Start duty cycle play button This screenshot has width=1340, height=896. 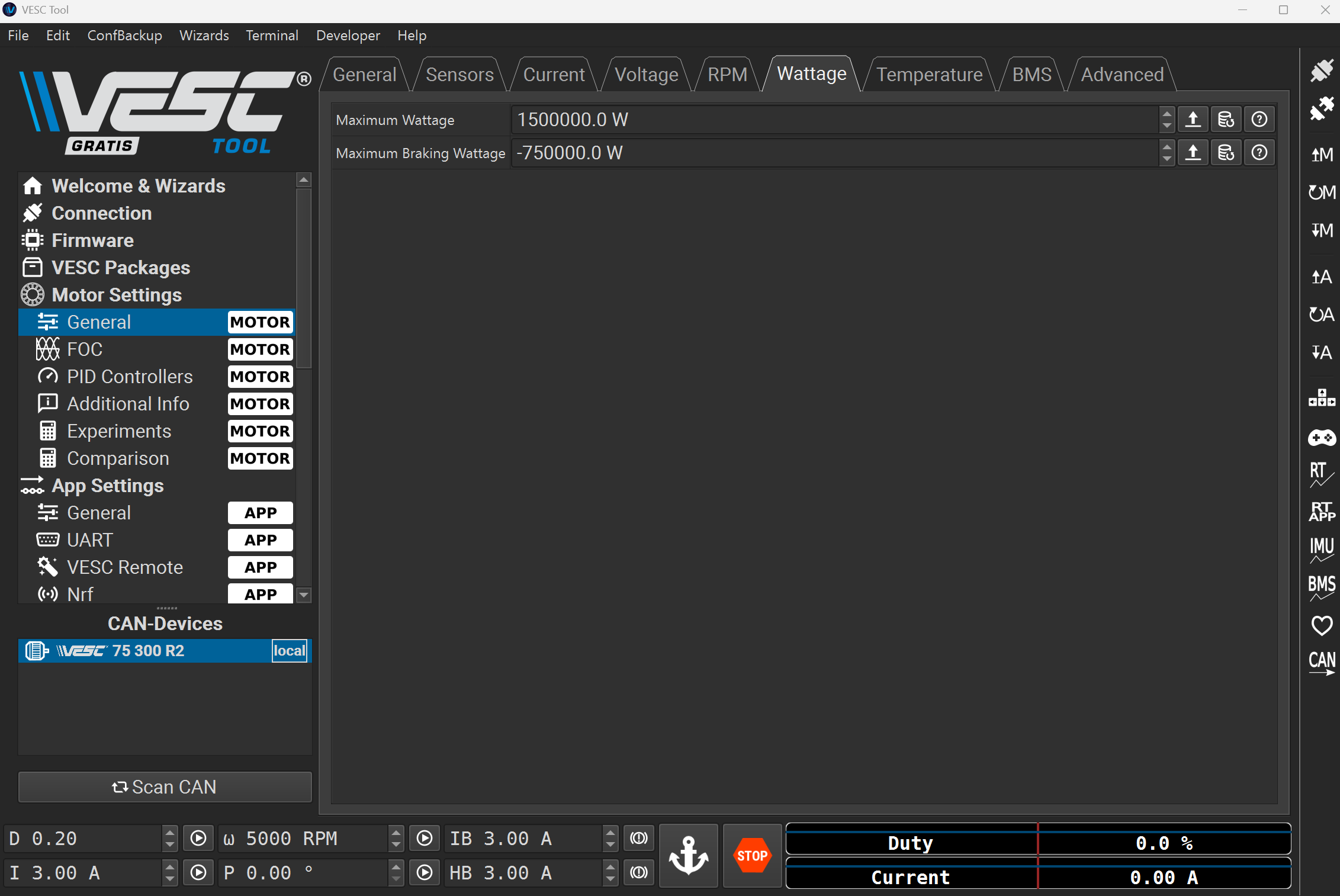[198, 838]
